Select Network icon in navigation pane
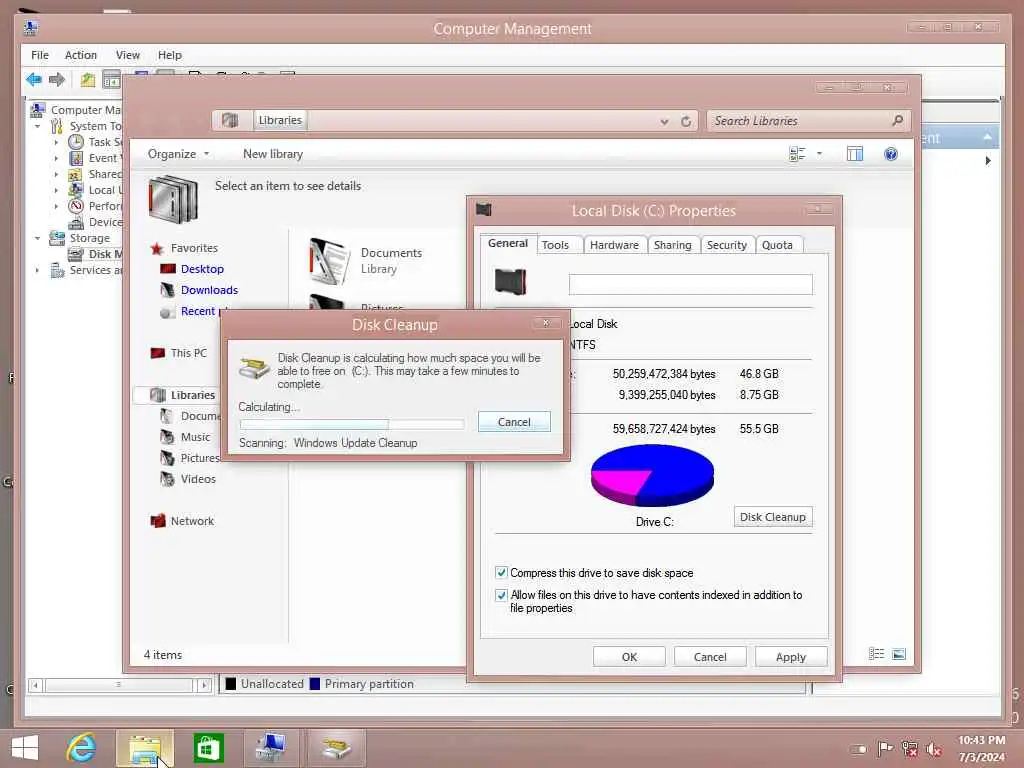The image size is (1024, 768). (157, 521)
